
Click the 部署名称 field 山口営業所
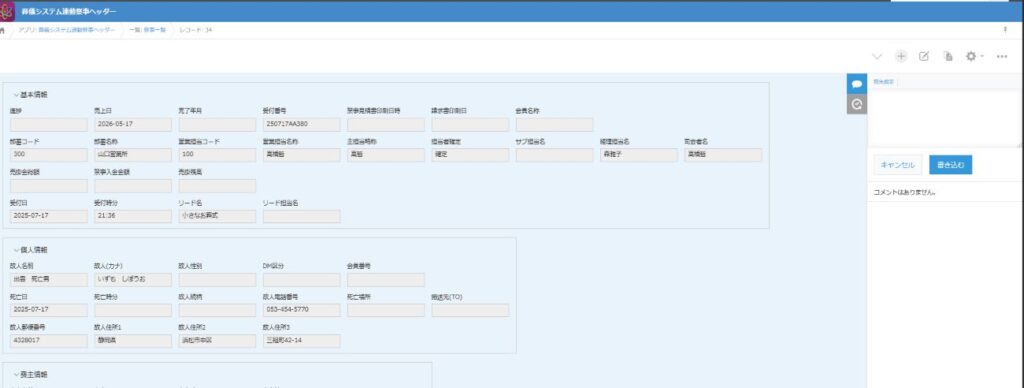(x=133, y=155)
